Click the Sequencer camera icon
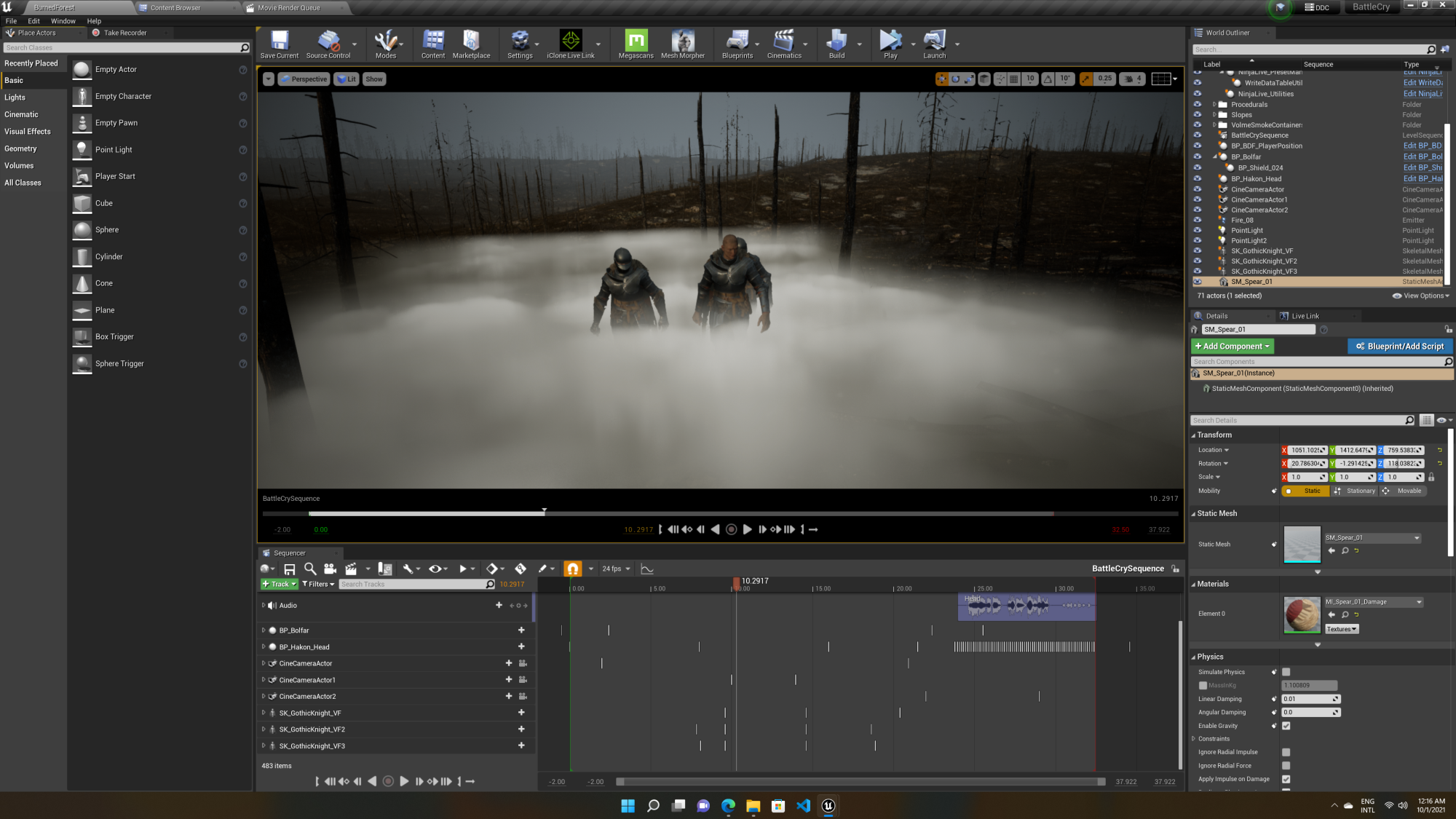Image resolution: width=1456 pixels, height=819 pixels. click(x=330, y=569)
